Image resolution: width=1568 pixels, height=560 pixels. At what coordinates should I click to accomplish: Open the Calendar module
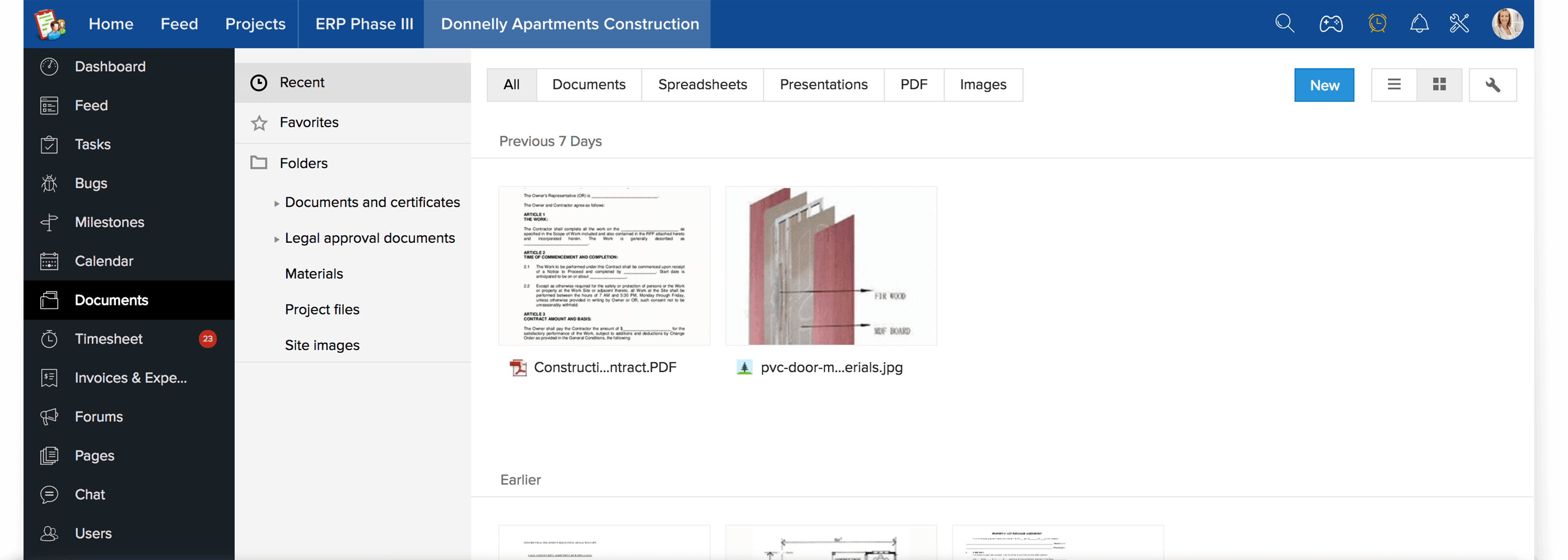(x=103, y=261)
